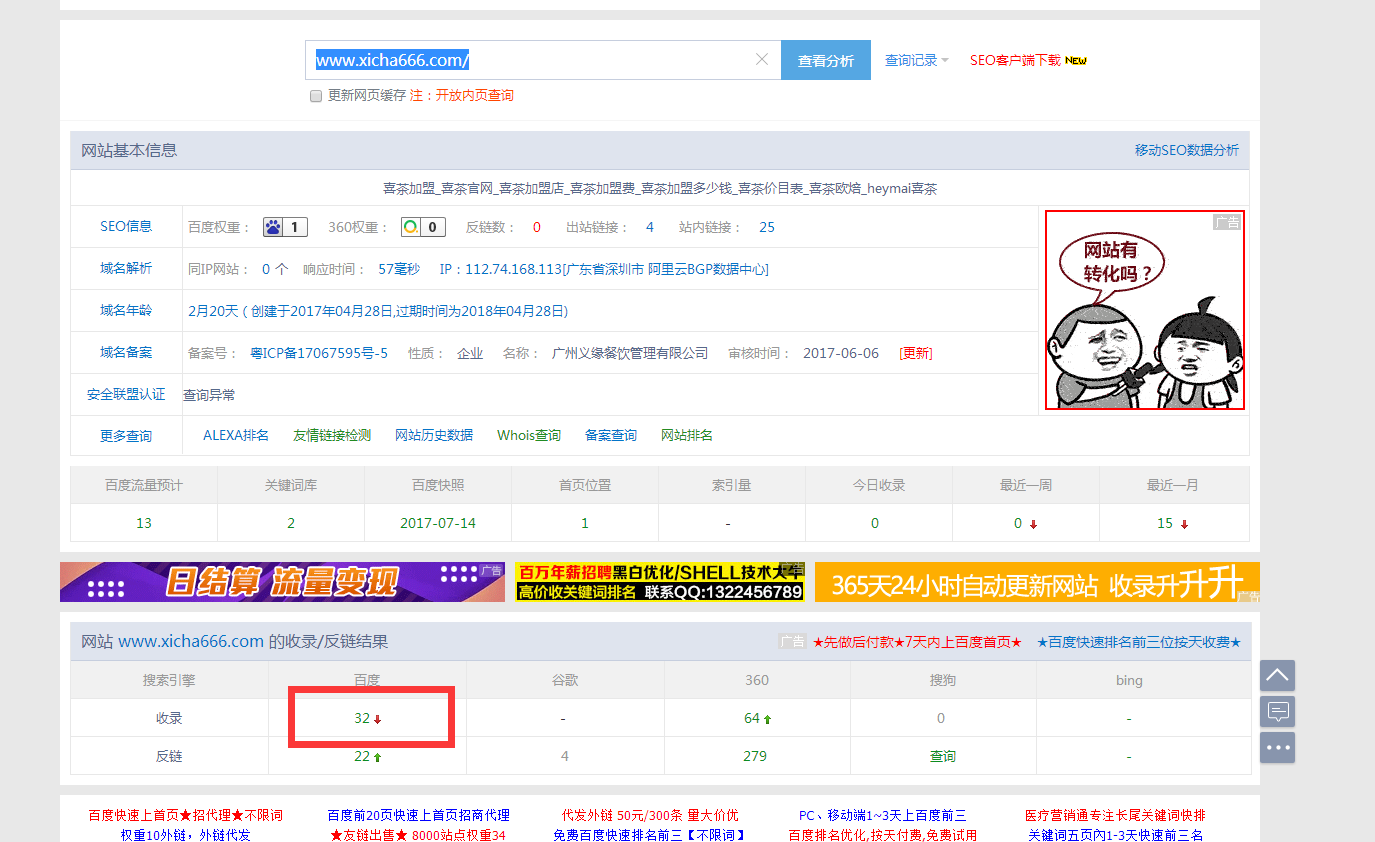Open the orange 365天24小时自动更新网站 banner

tap(1037, 582)
